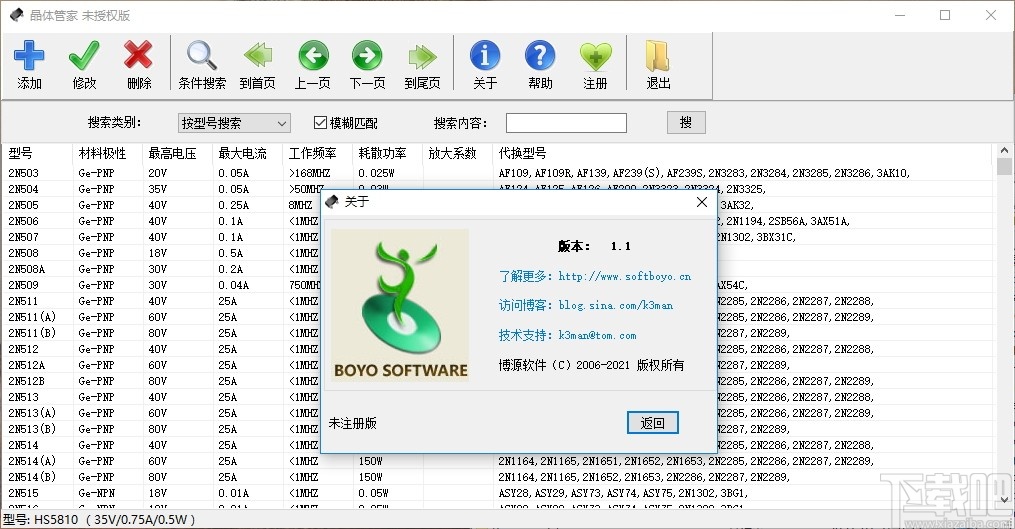Click the 0.05W power cell of 2N515
This screenshot has width=1015, height=529.
(x=373, y=493)
